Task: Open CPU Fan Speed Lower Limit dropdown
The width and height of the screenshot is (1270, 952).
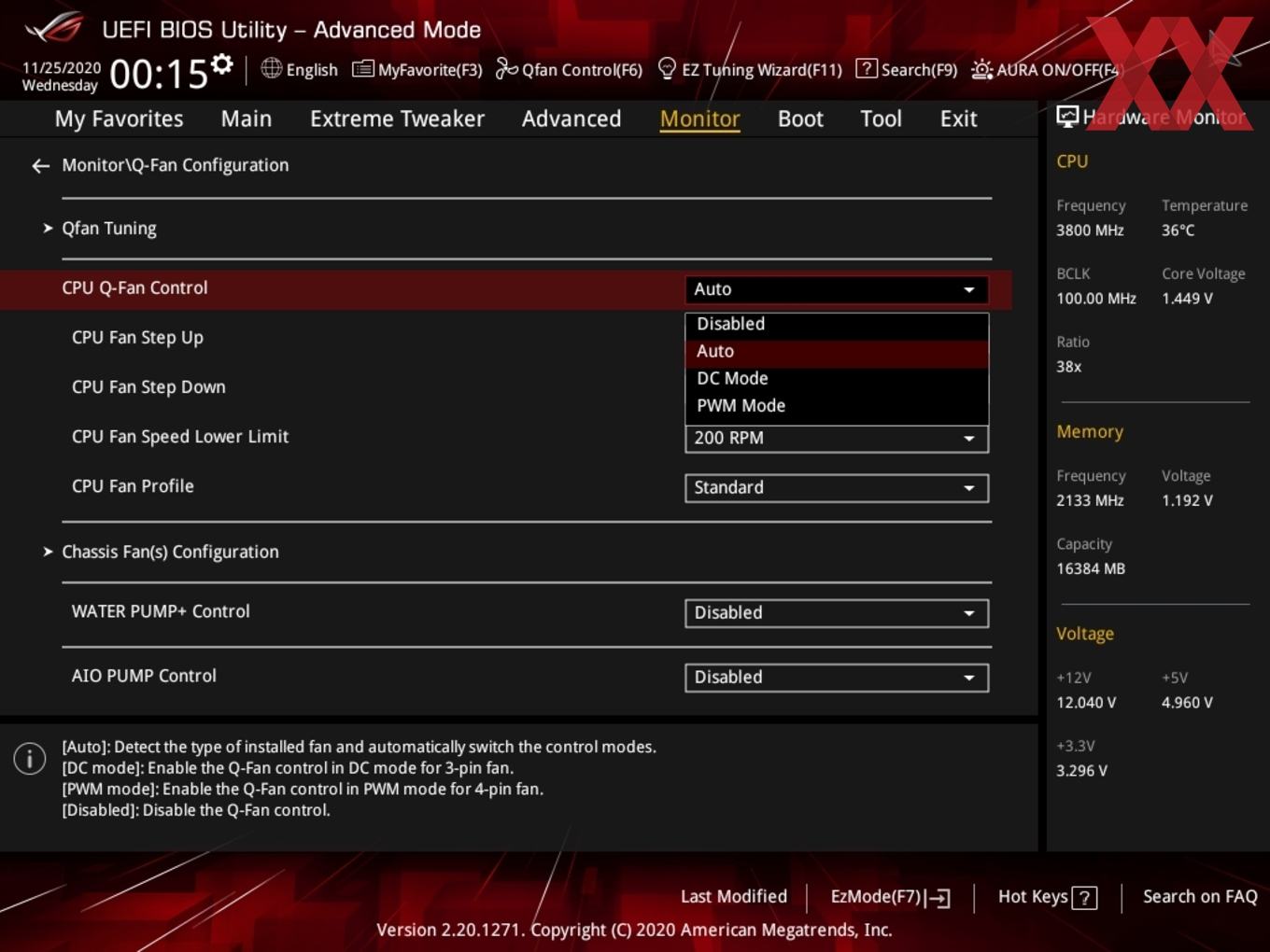Action: click(837, 439)
